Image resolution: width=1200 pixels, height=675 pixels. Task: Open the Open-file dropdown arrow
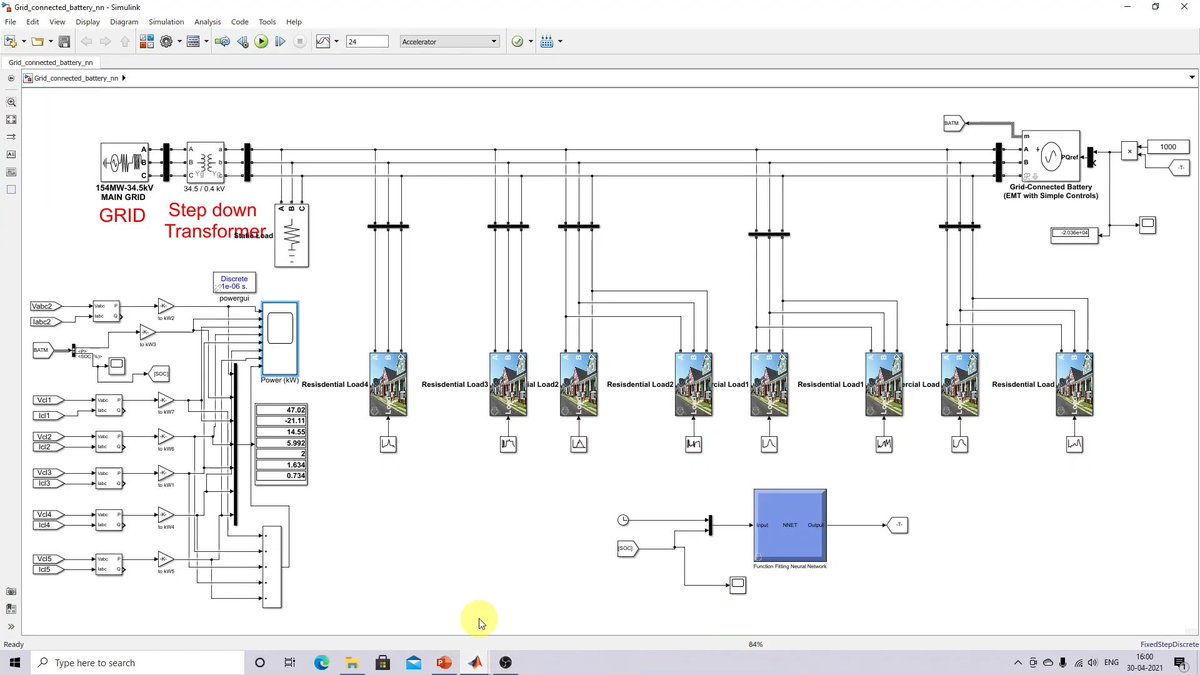click(x=49, y=41)
